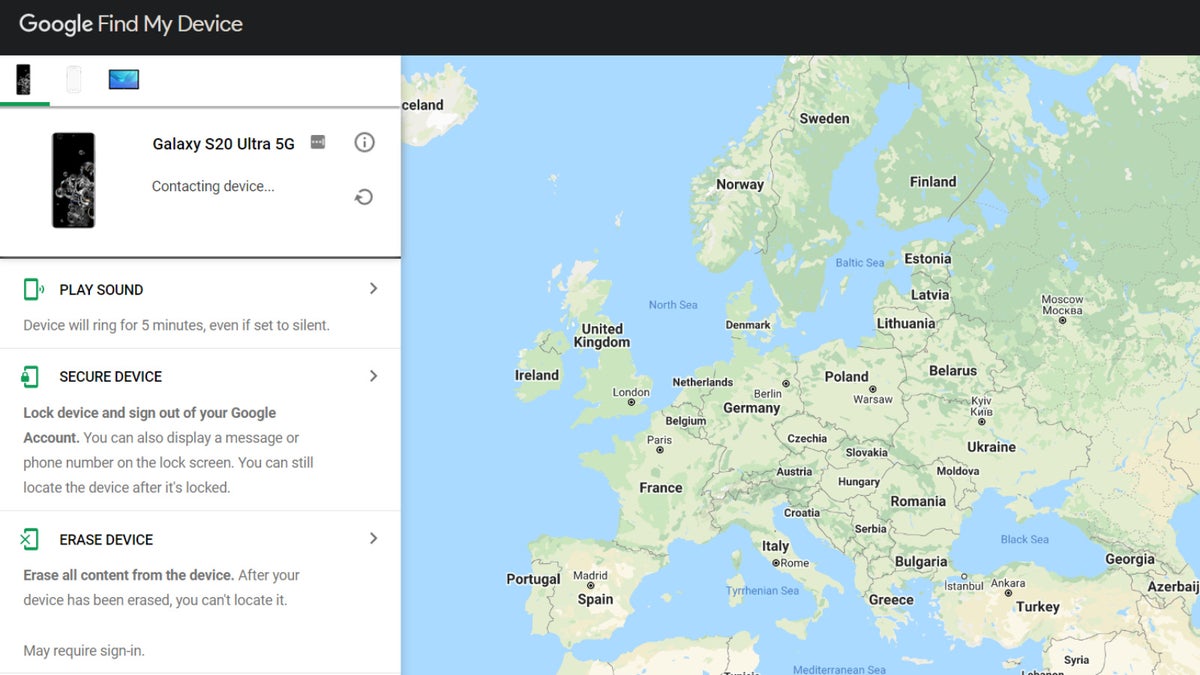Expand the Erase Device chevron

(x=373, y=538)
